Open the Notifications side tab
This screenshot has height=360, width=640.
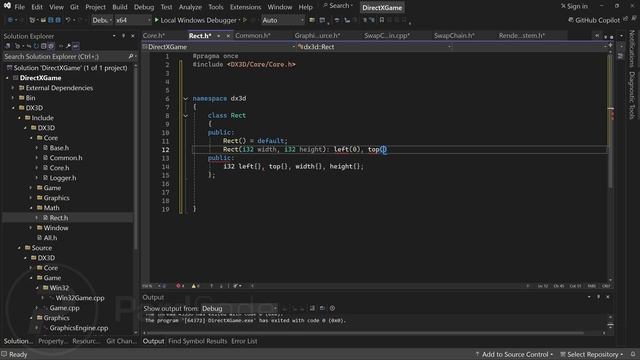tap(631, 48)
